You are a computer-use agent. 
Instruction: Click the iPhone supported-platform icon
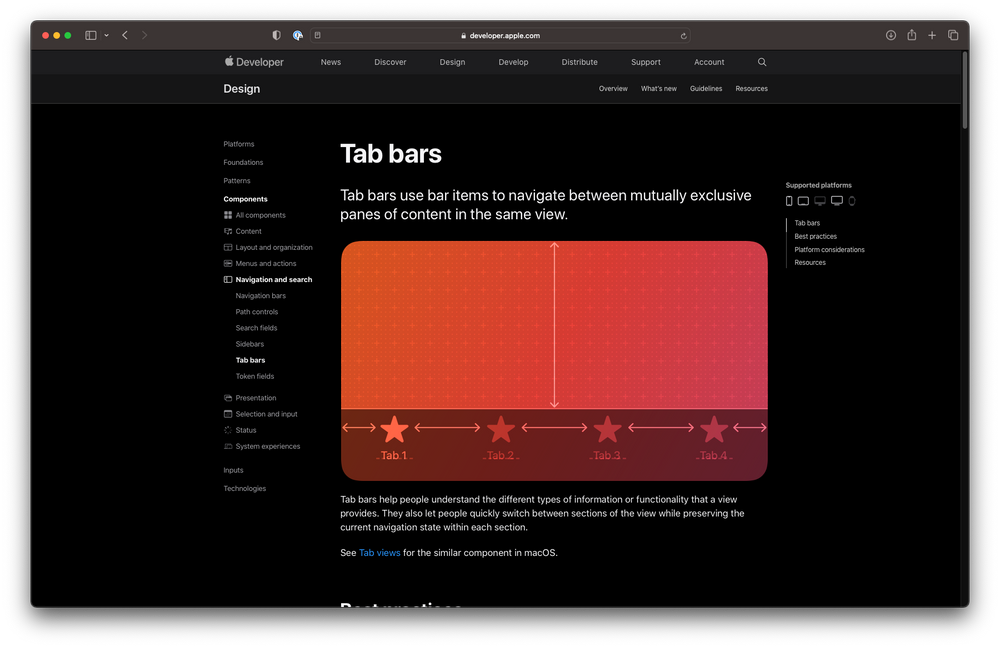789,201
